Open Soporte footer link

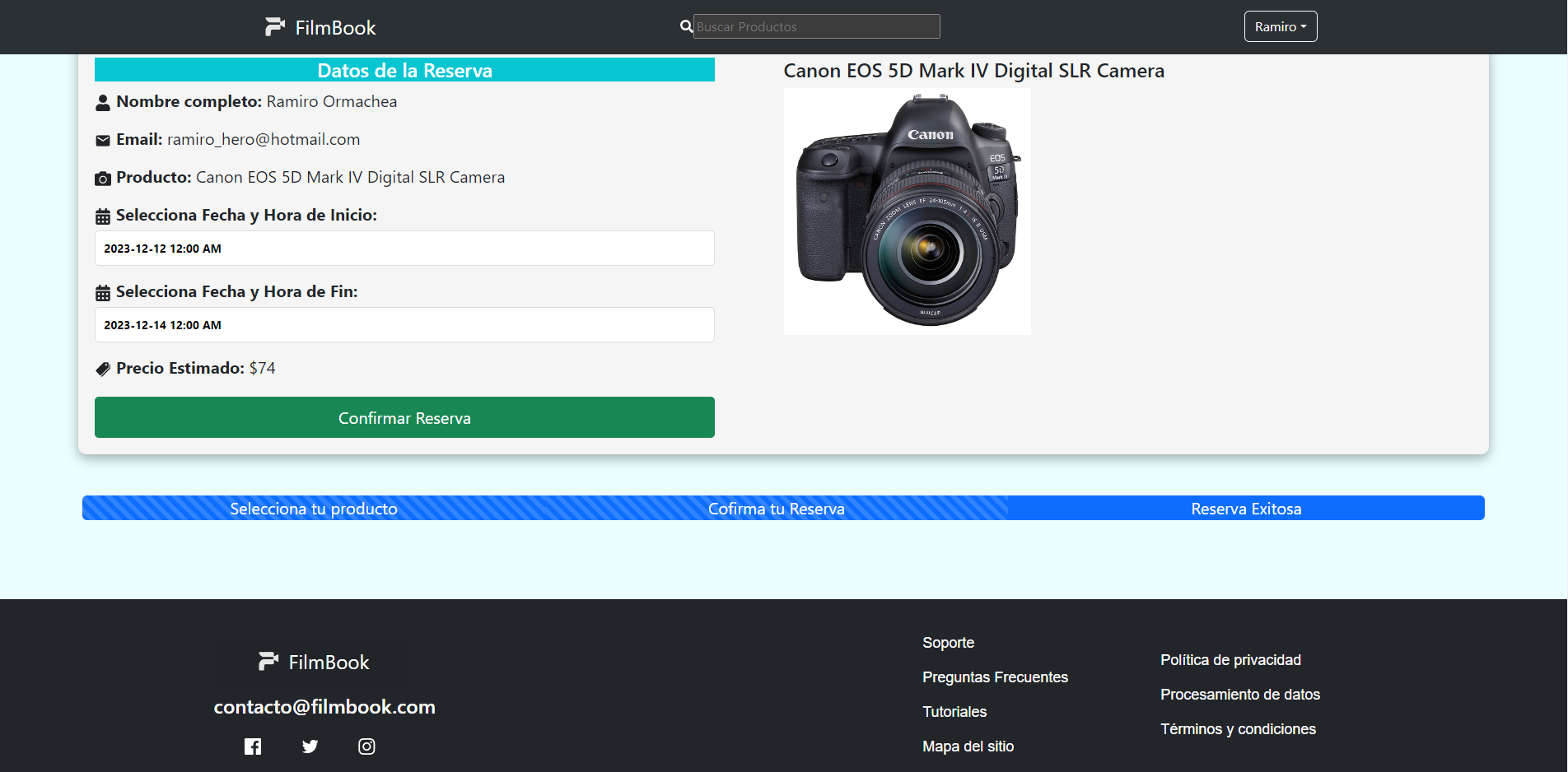pyautogui.click(x=948, y=643)
